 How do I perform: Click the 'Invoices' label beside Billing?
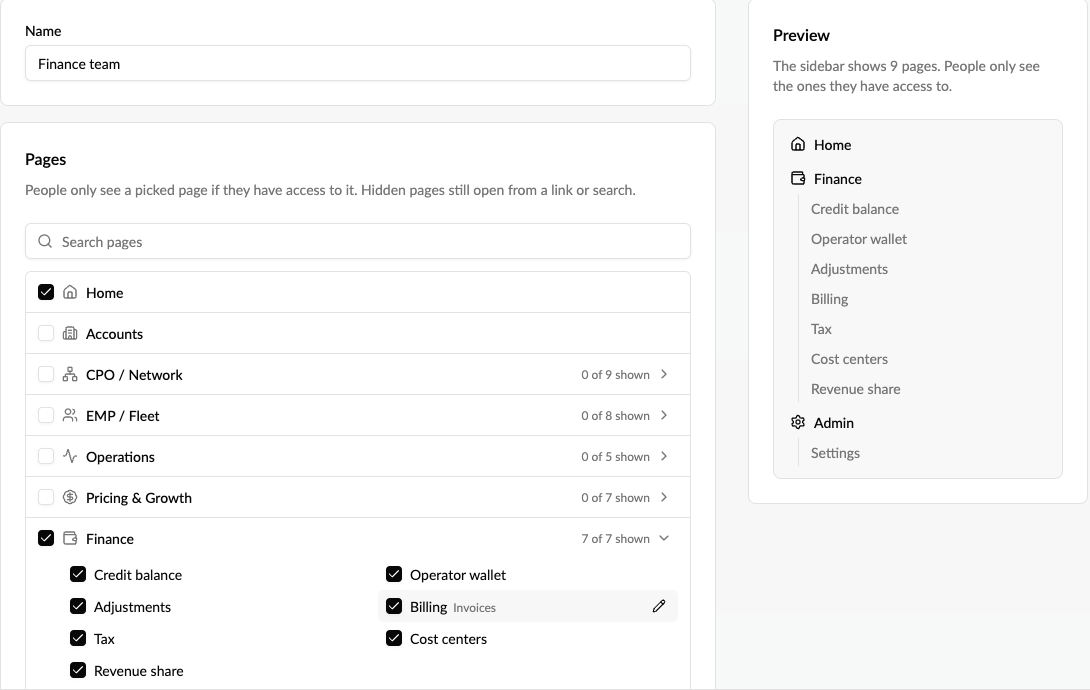point(474,607)
